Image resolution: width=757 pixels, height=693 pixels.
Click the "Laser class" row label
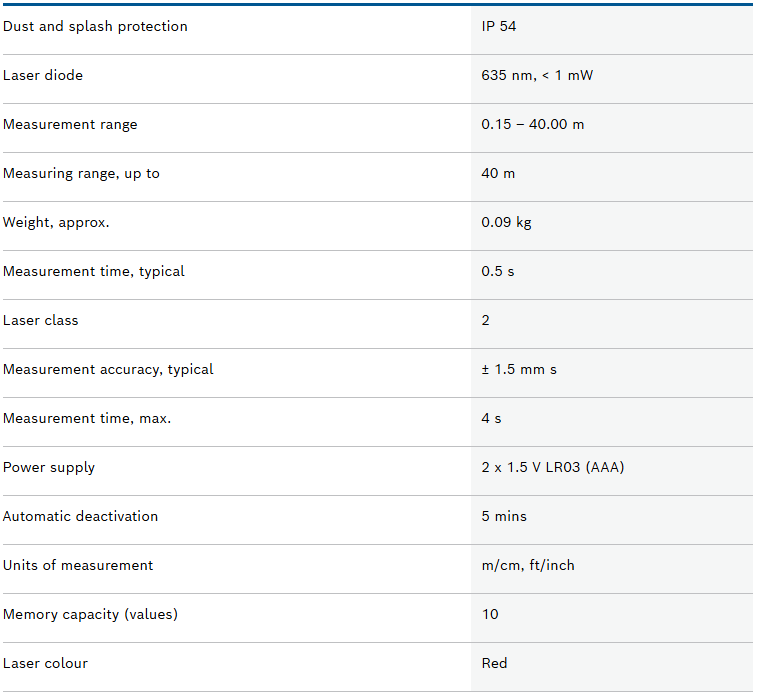pyautogui.click(x=41, y=321)
